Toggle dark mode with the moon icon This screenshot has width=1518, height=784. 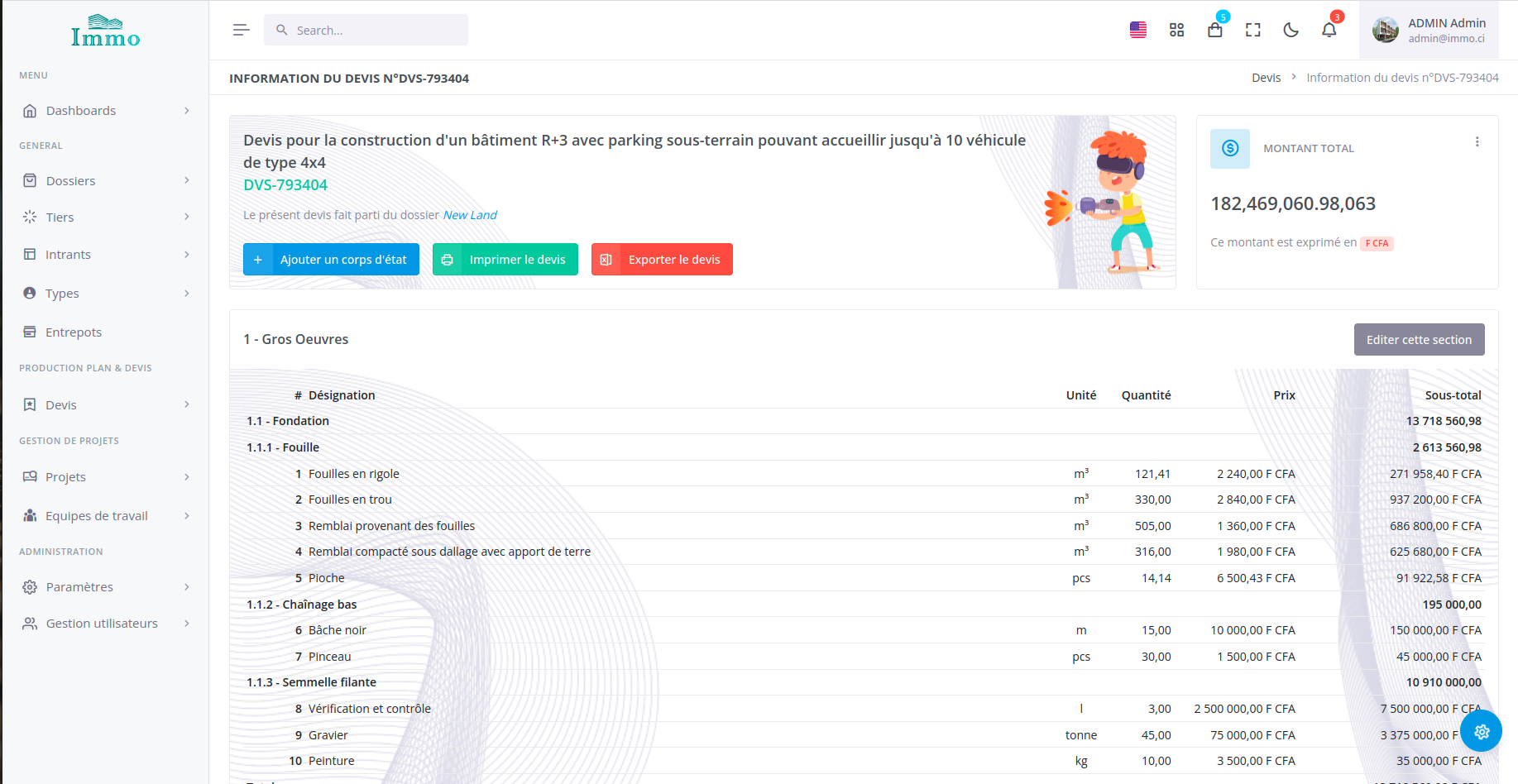1291,30
